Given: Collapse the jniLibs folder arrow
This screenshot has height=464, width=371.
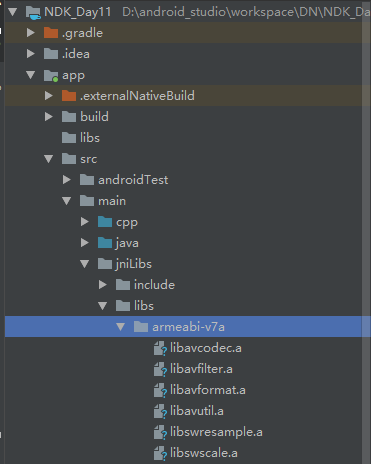Looking at the screenshot, I should tap(85, 264).
